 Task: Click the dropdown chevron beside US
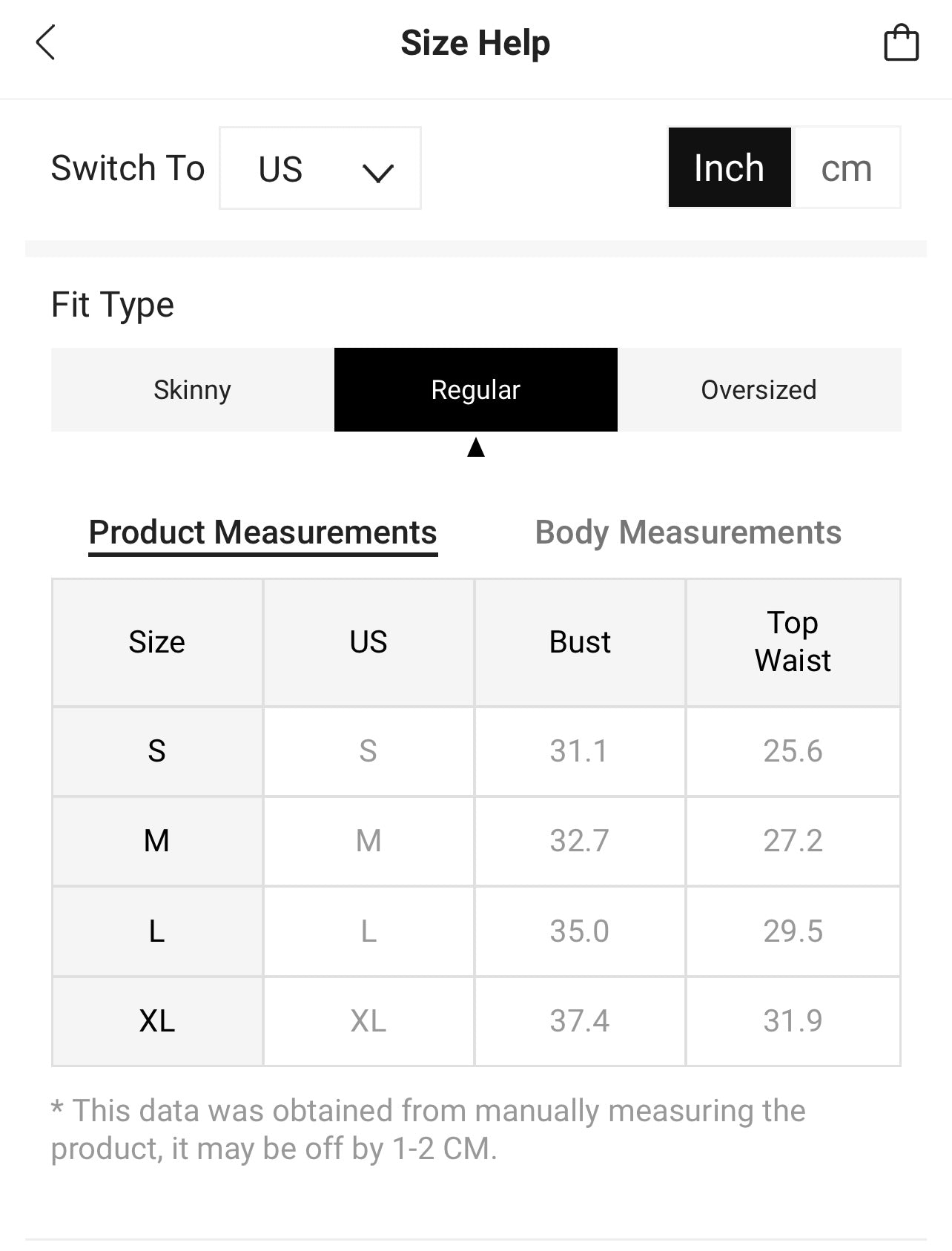[x=377, y=173]
